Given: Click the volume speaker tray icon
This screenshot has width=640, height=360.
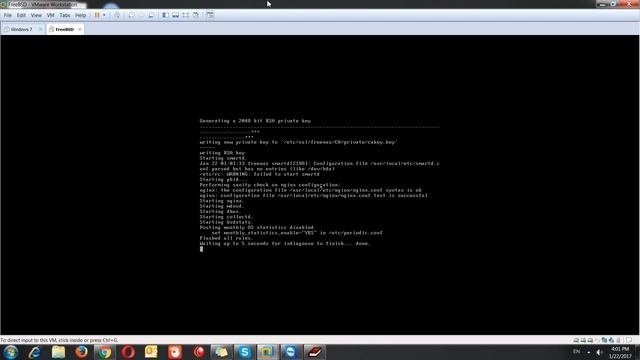Looking at the screenshot, I should click(600, 352).
